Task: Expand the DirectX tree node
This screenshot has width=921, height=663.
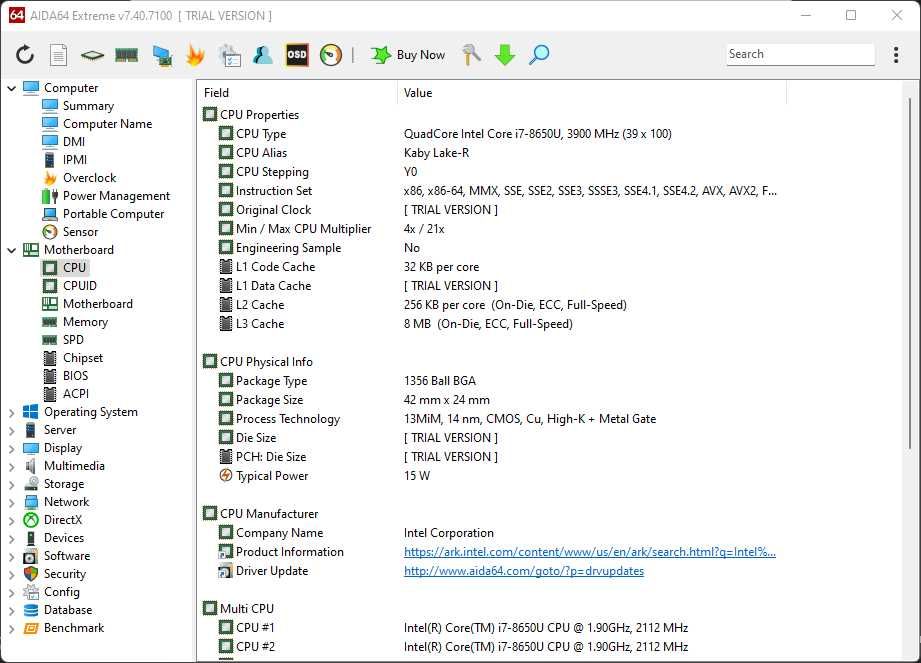Action: pos(11,521)
